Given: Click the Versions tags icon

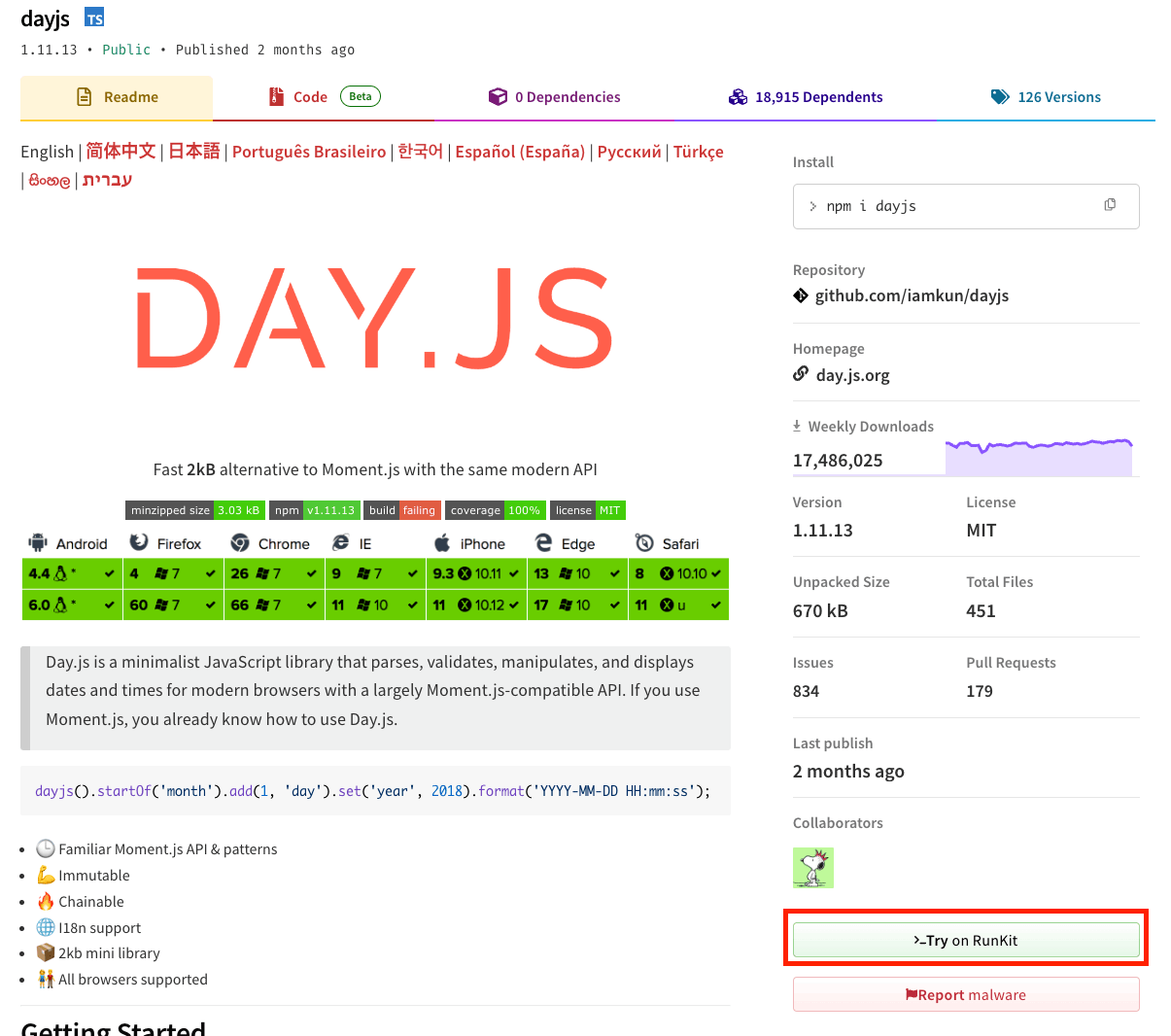Looking at the screenshot, I should tap(1000, 97).
